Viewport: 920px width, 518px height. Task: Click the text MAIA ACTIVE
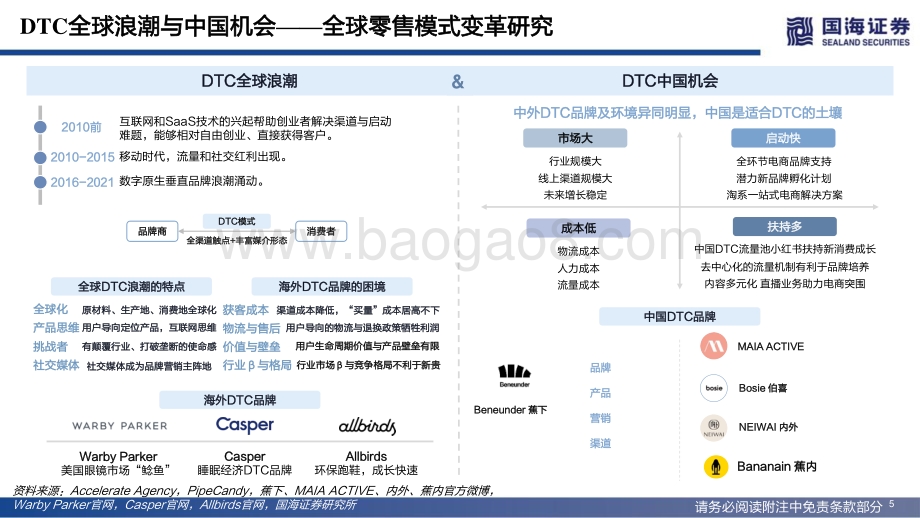[770, 347]
